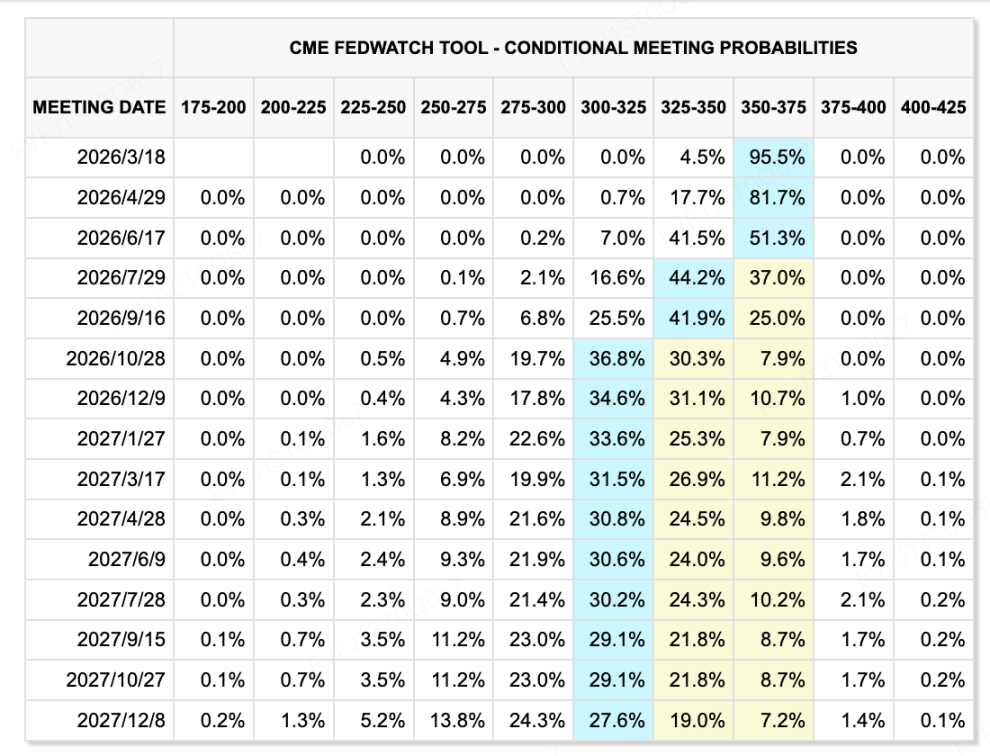Click the CME FedWatch Tool title header
This screenshot has width=990, height=756.
point(573,48)
